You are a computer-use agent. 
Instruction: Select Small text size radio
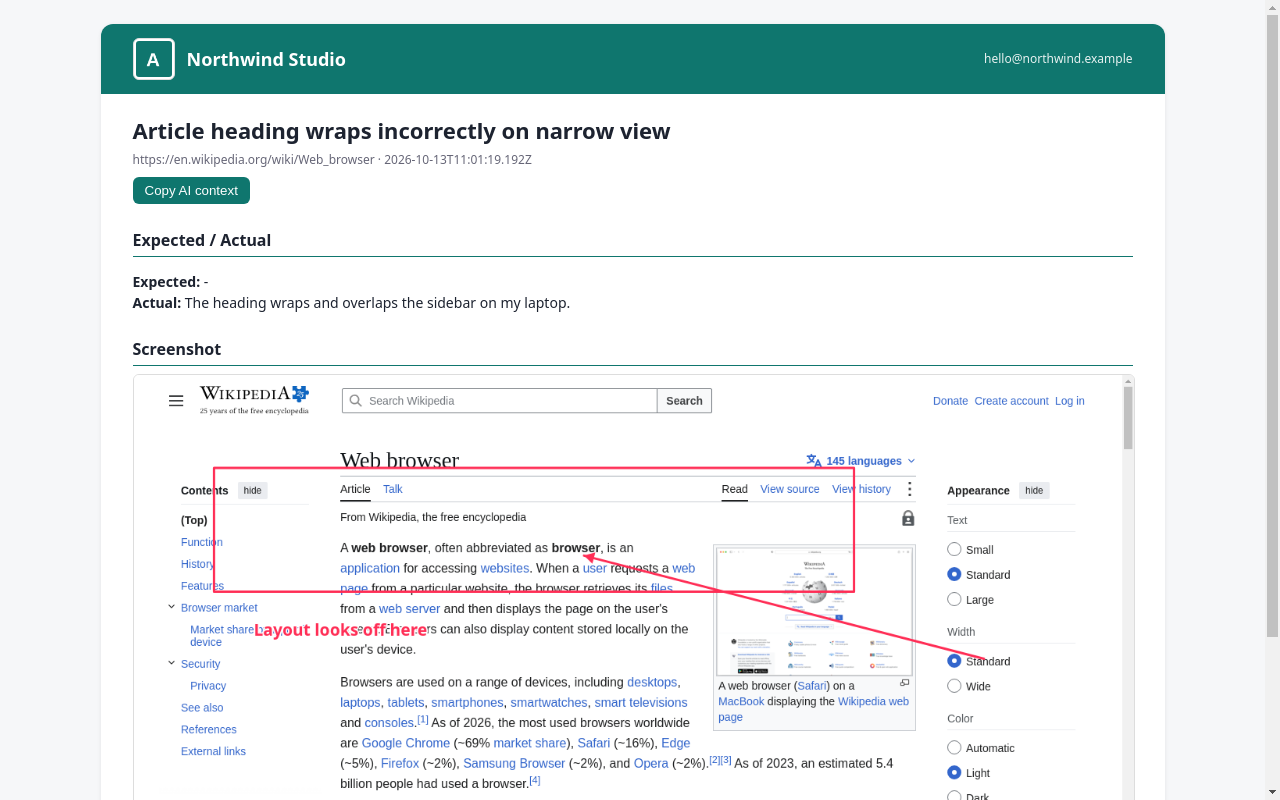(954, 549)
